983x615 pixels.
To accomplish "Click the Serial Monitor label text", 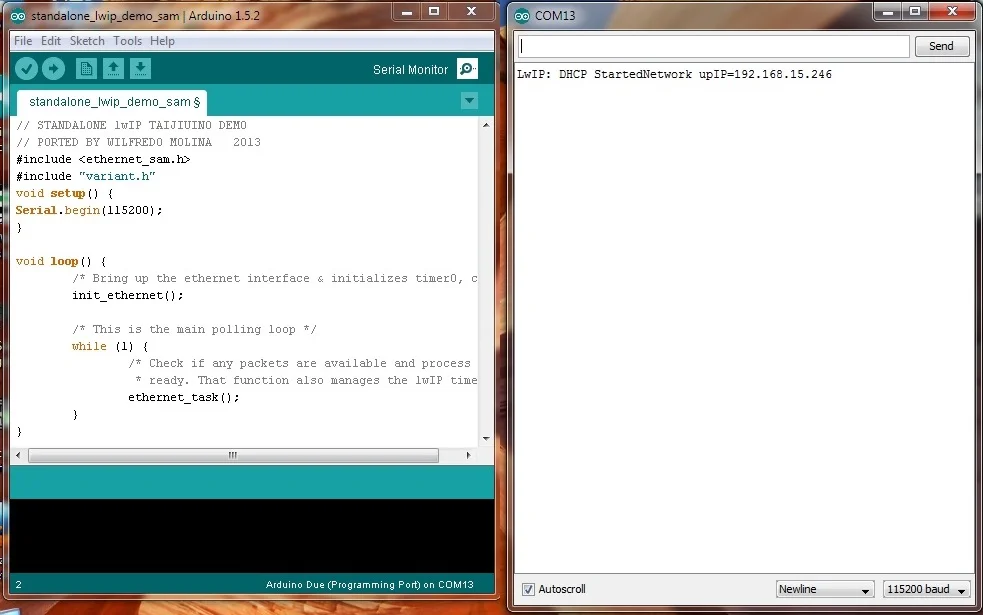I will [411, 70].
